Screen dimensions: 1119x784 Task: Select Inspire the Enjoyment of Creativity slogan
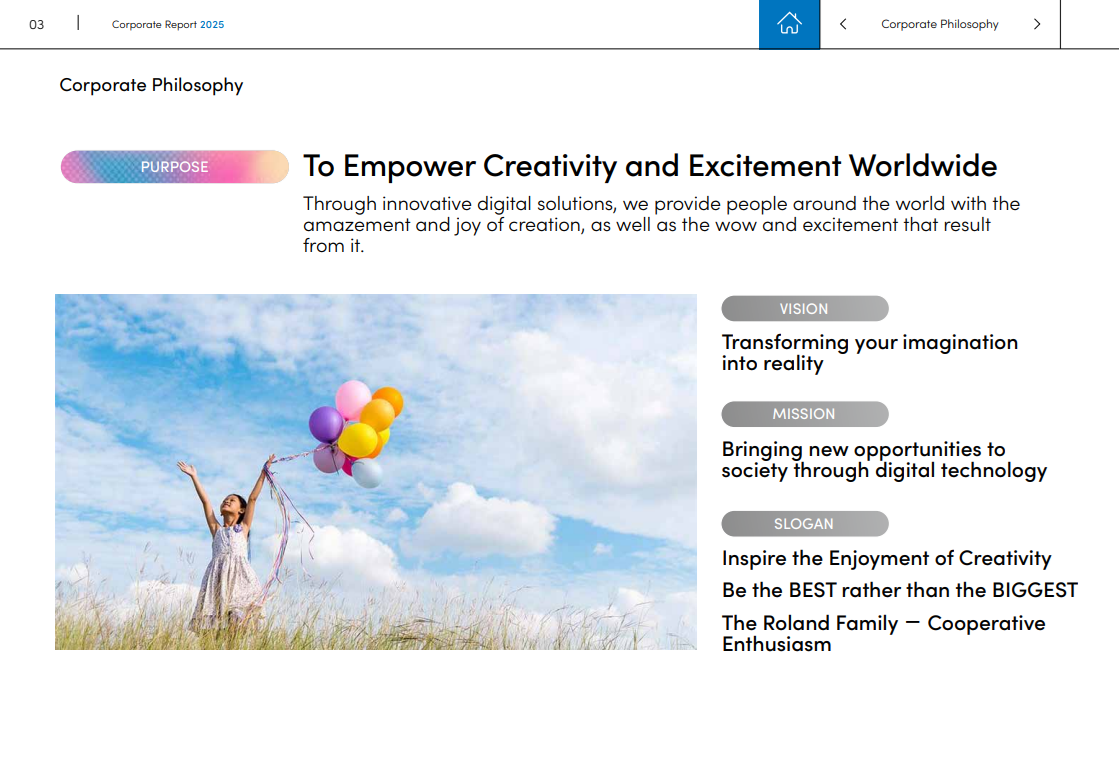click(x=886, y=558)
